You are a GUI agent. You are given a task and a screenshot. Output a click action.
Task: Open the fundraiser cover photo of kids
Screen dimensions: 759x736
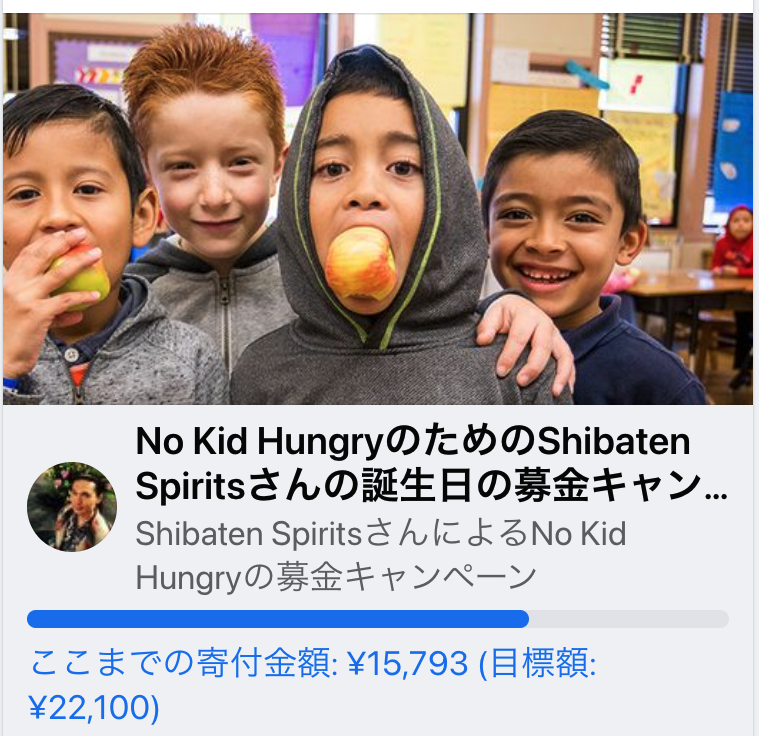(378, 209)
